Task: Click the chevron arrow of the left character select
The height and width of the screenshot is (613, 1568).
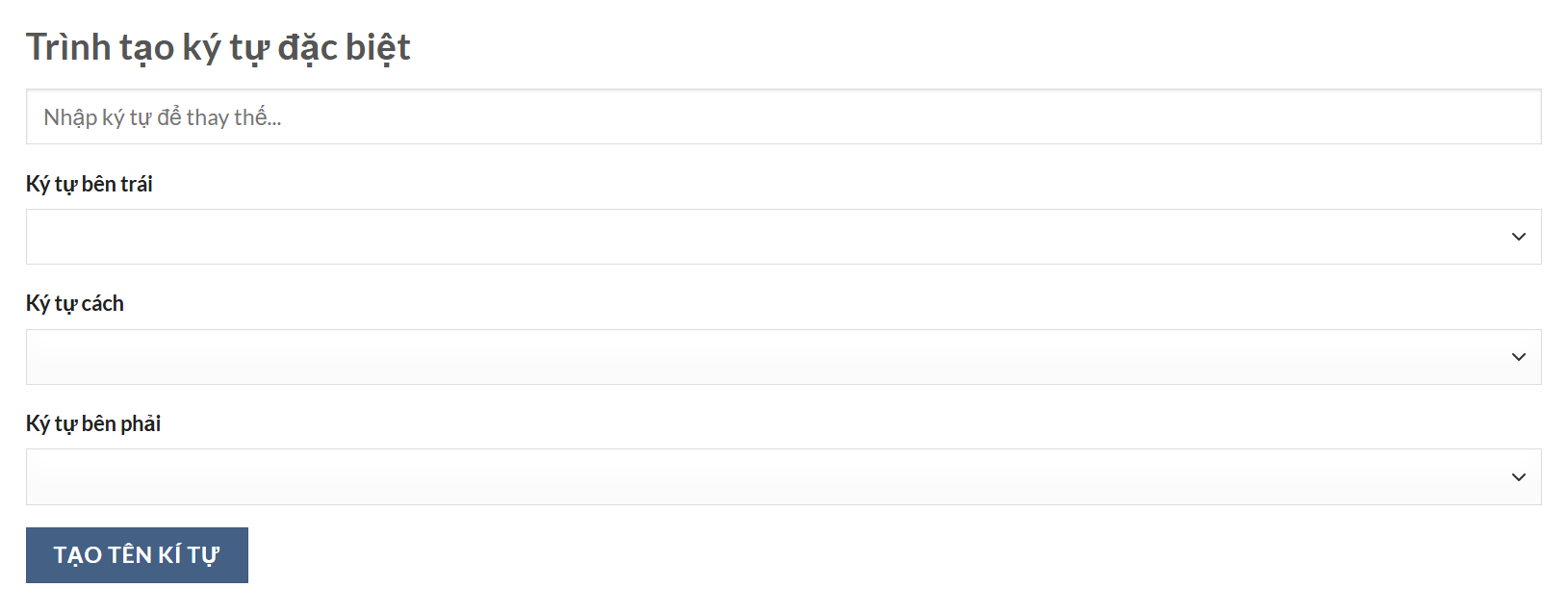Action: coord(1518,237)
